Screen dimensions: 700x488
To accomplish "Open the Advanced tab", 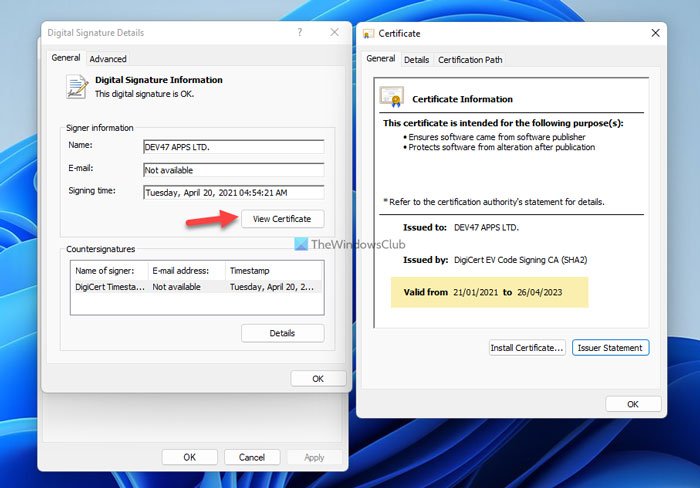I will [108, 59].
